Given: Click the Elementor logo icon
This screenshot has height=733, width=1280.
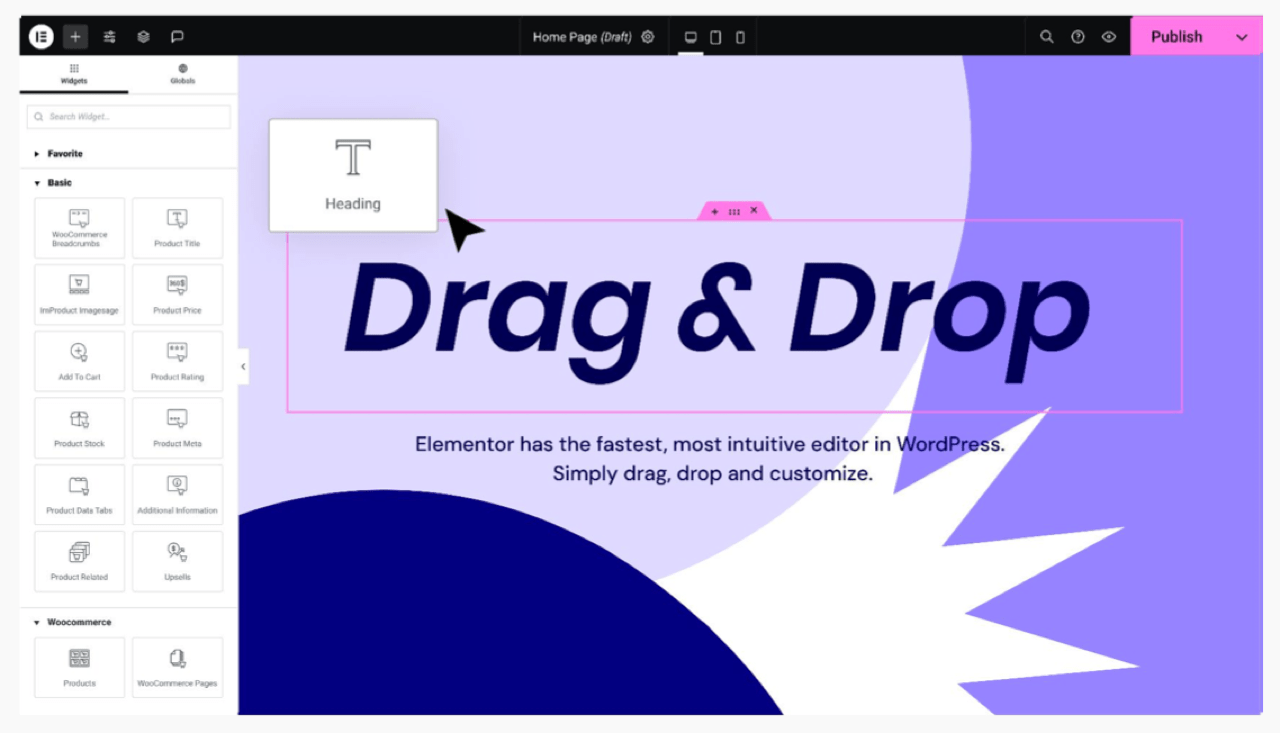Looking at the screenshot, I should pyautogui.click(x=41, y=37).
